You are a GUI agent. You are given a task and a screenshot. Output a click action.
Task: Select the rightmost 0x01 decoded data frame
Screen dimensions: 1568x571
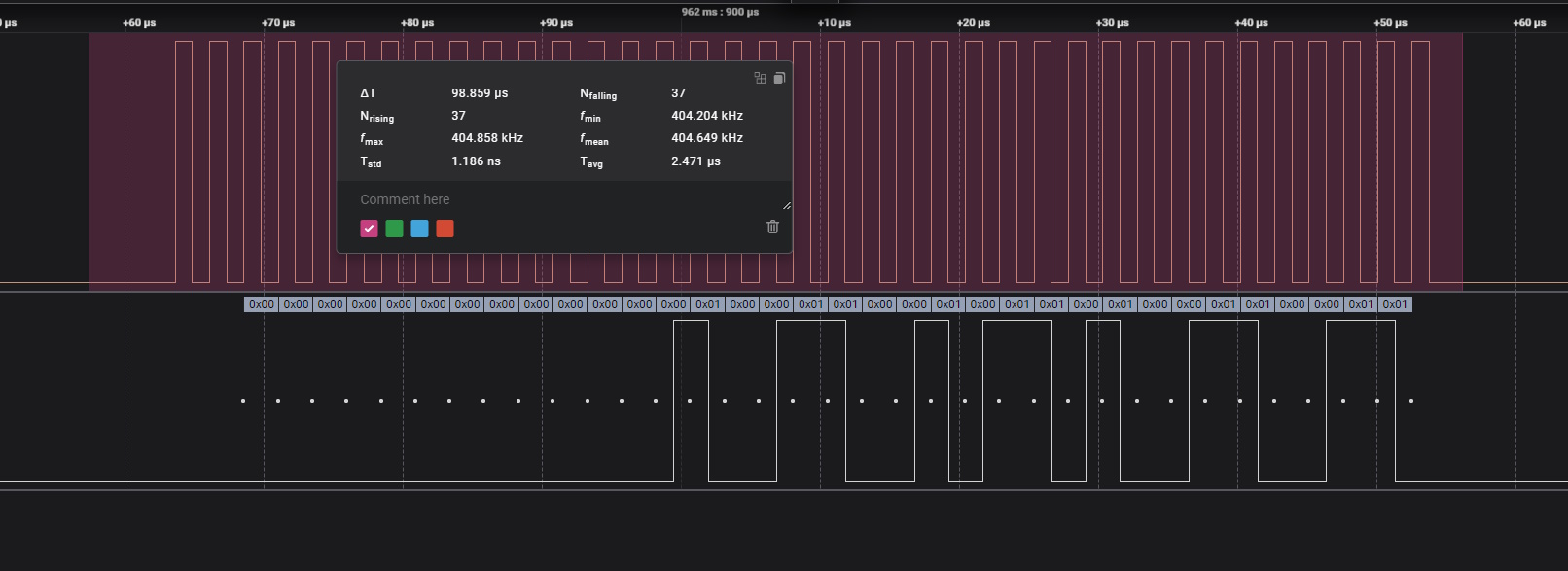tap(1395, 304)
